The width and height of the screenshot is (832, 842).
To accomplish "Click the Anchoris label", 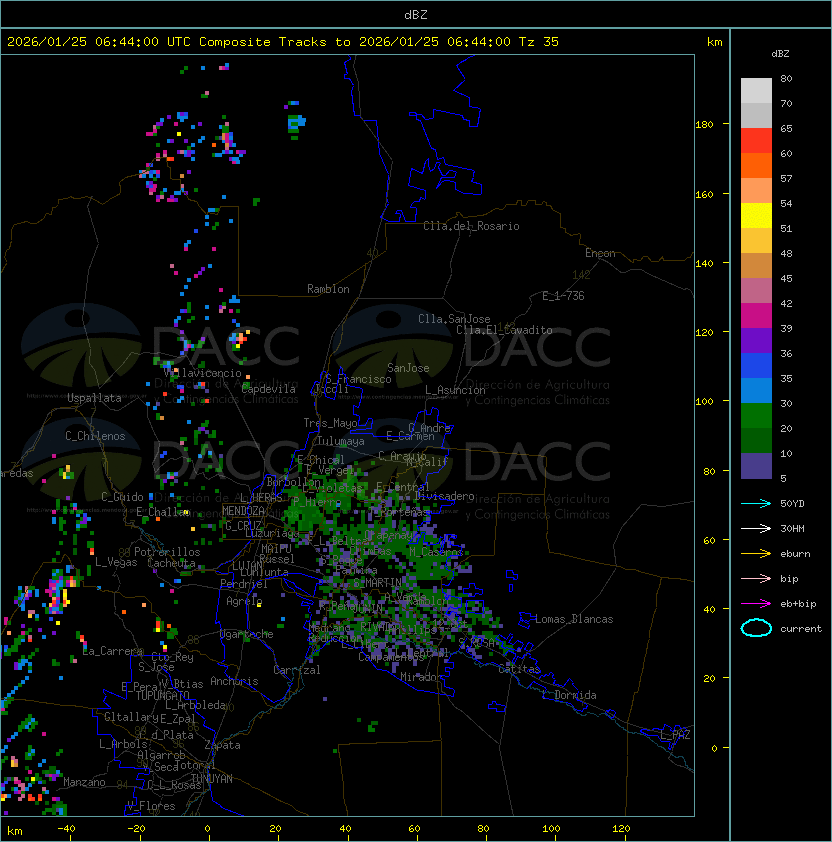I will 234,681.
